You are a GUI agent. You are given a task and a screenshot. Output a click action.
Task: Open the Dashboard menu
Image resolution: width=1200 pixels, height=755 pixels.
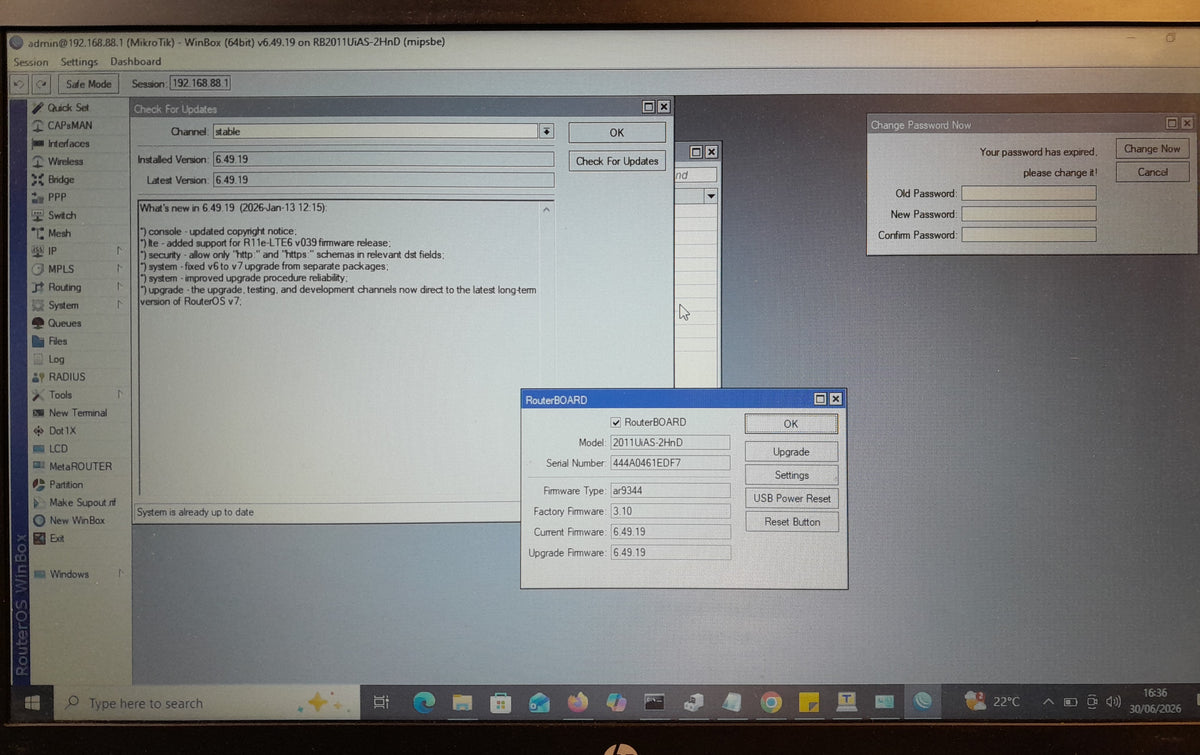pyautogui.click(x=135, y=62)
